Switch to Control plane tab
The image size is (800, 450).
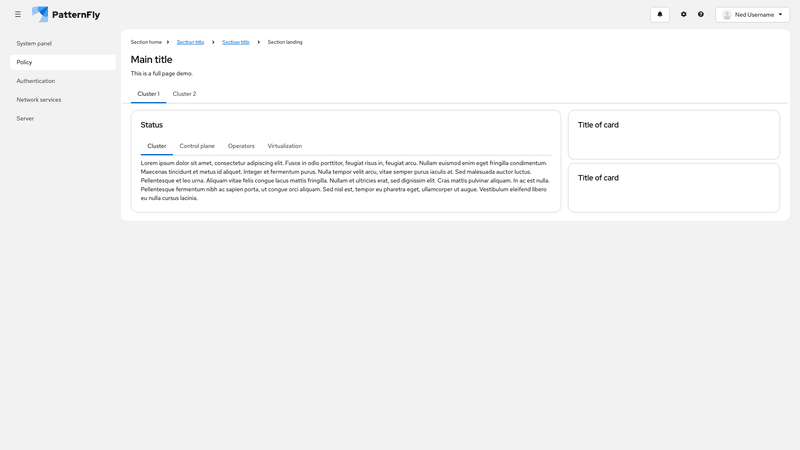tap(197, 146)
